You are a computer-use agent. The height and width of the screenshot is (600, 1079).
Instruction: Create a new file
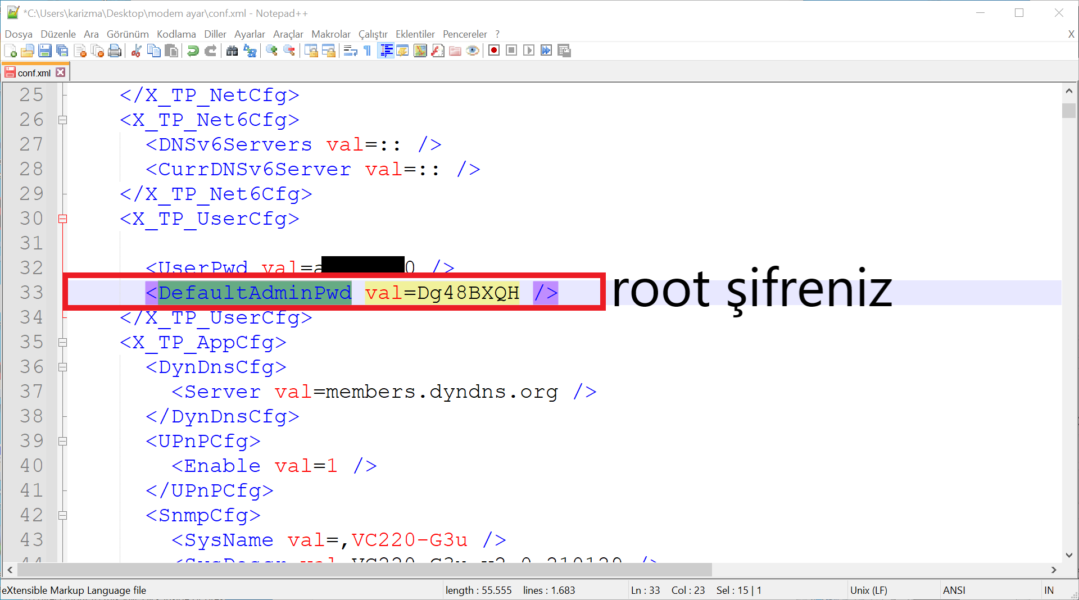[x=10, y=50]
